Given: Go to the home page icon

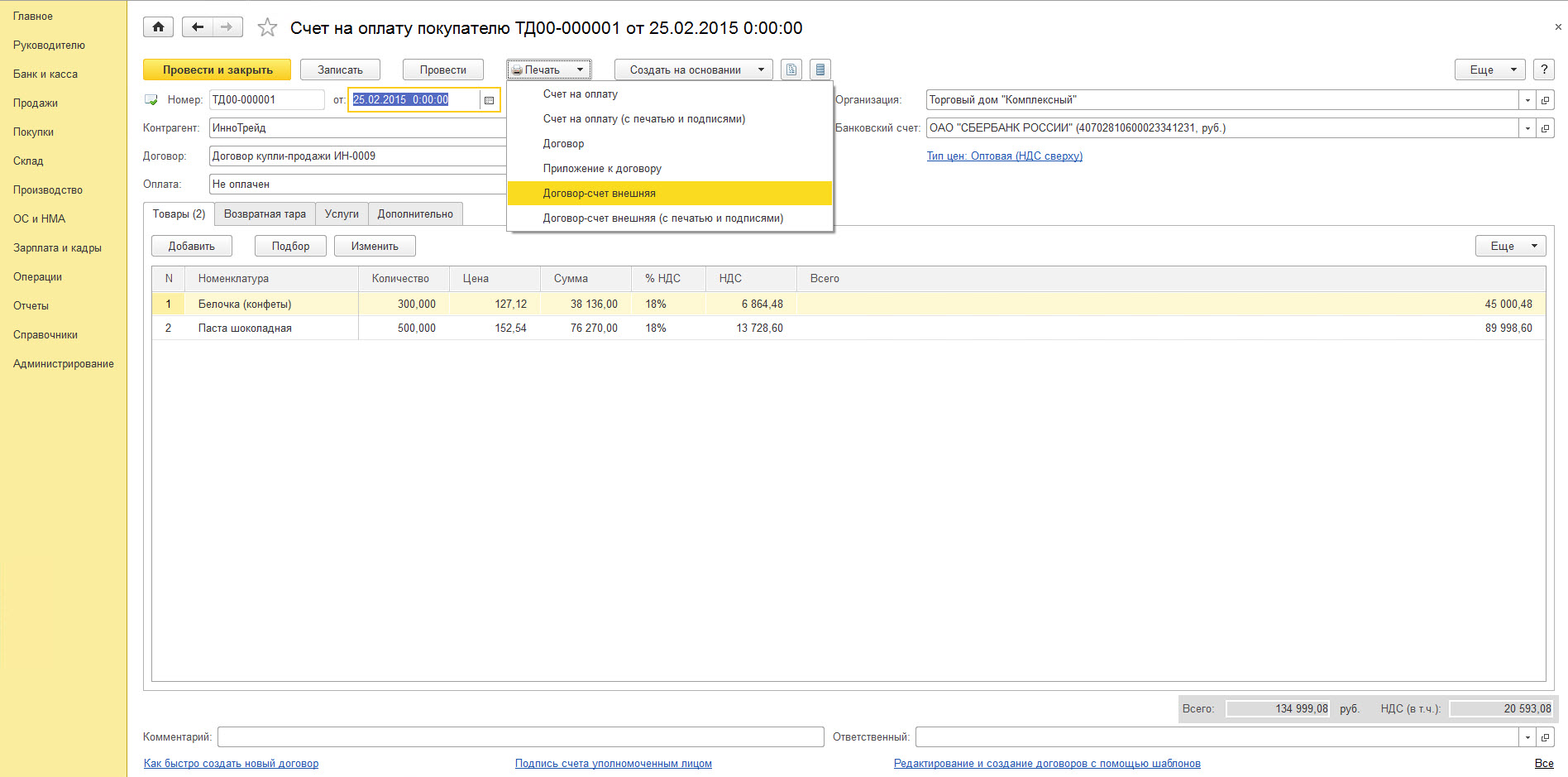Looking at the screenshot, I should pyautogui.click(x=158, y=27).
